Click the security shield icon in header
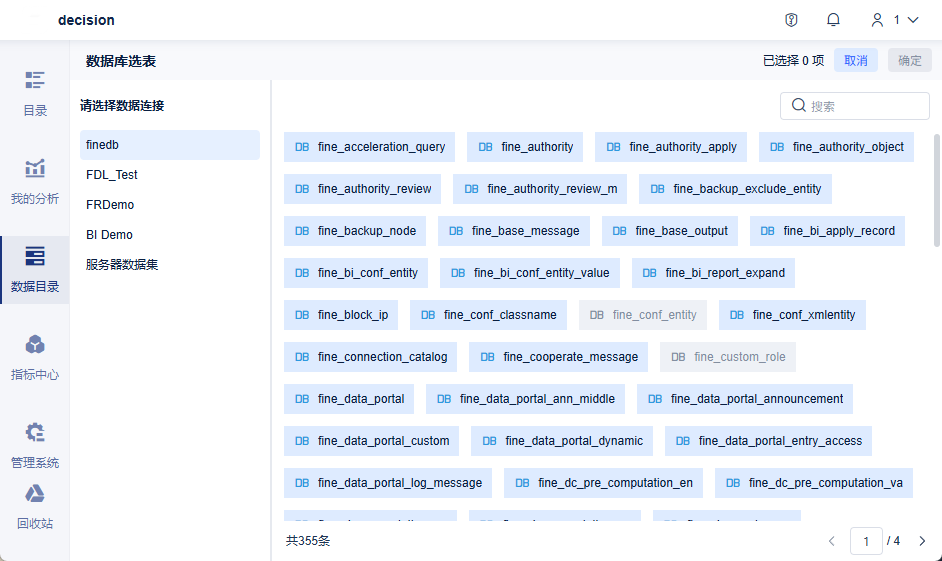This screenshot has width=942, height=561. (791, 20)
